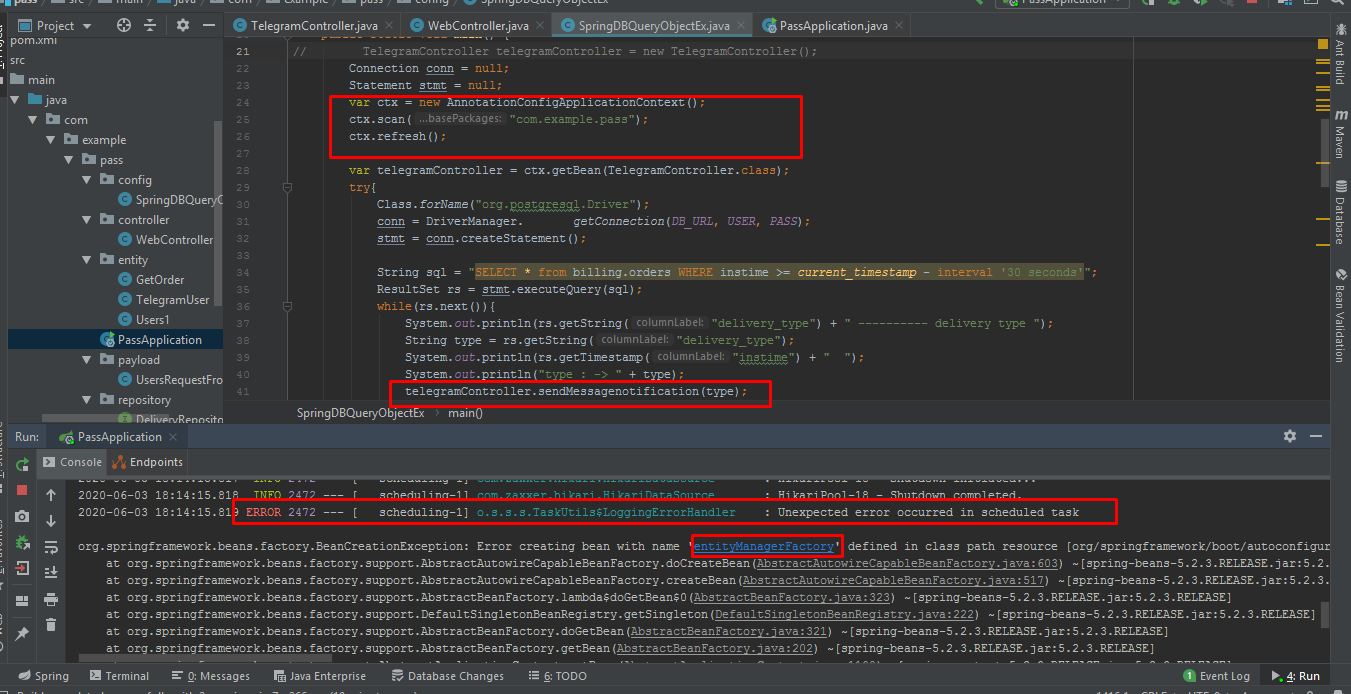Click the green bug debug icon in Run panel
This screenshot has width=1351, height=694.
tap(22, 544)
